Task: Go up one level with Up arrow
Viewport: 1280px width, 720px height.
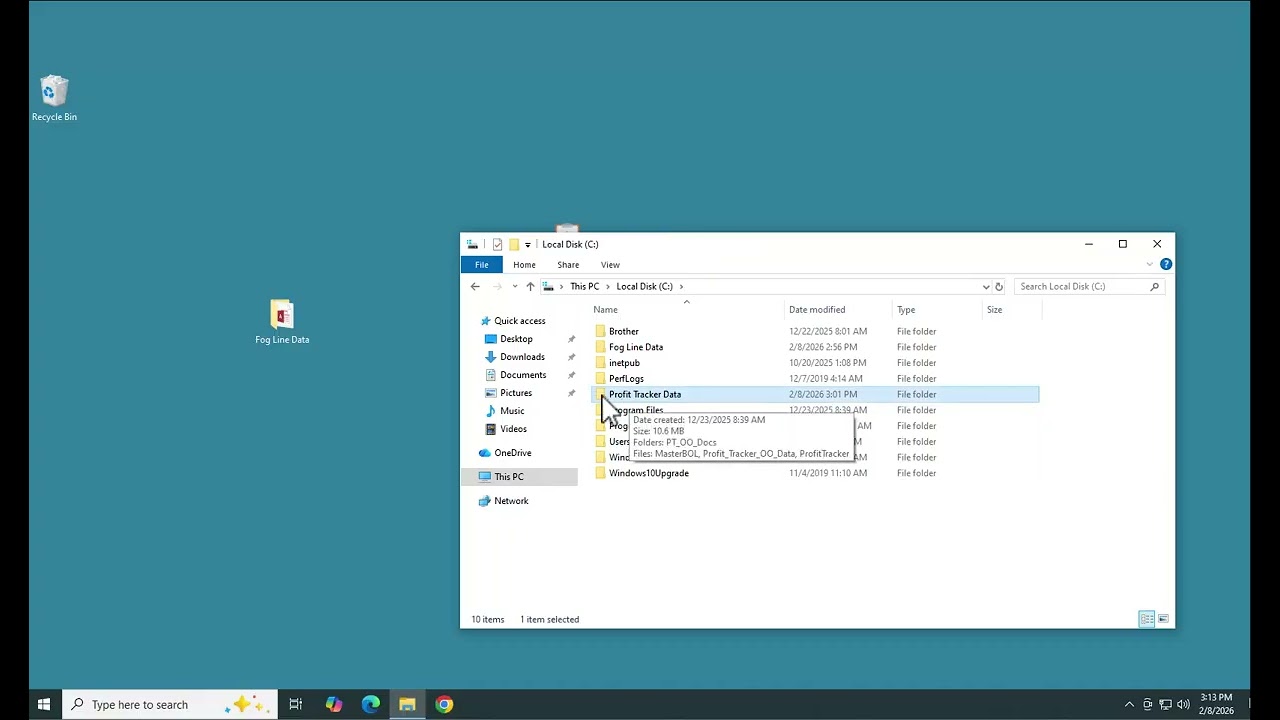Action: pyautogui.click(x=530, y=287)
